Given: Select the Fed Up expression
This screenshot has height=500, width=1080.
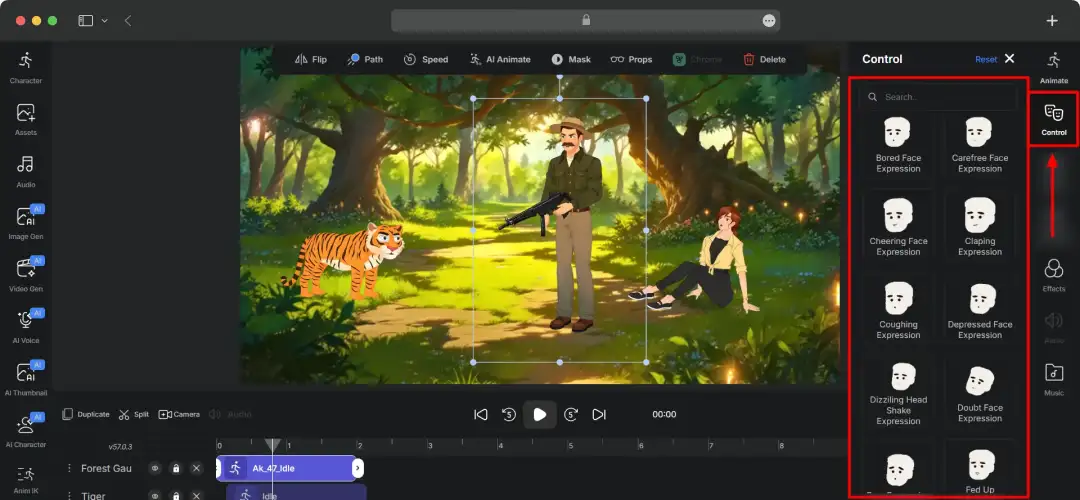Looking at the screenshot, I should point(979,470).
